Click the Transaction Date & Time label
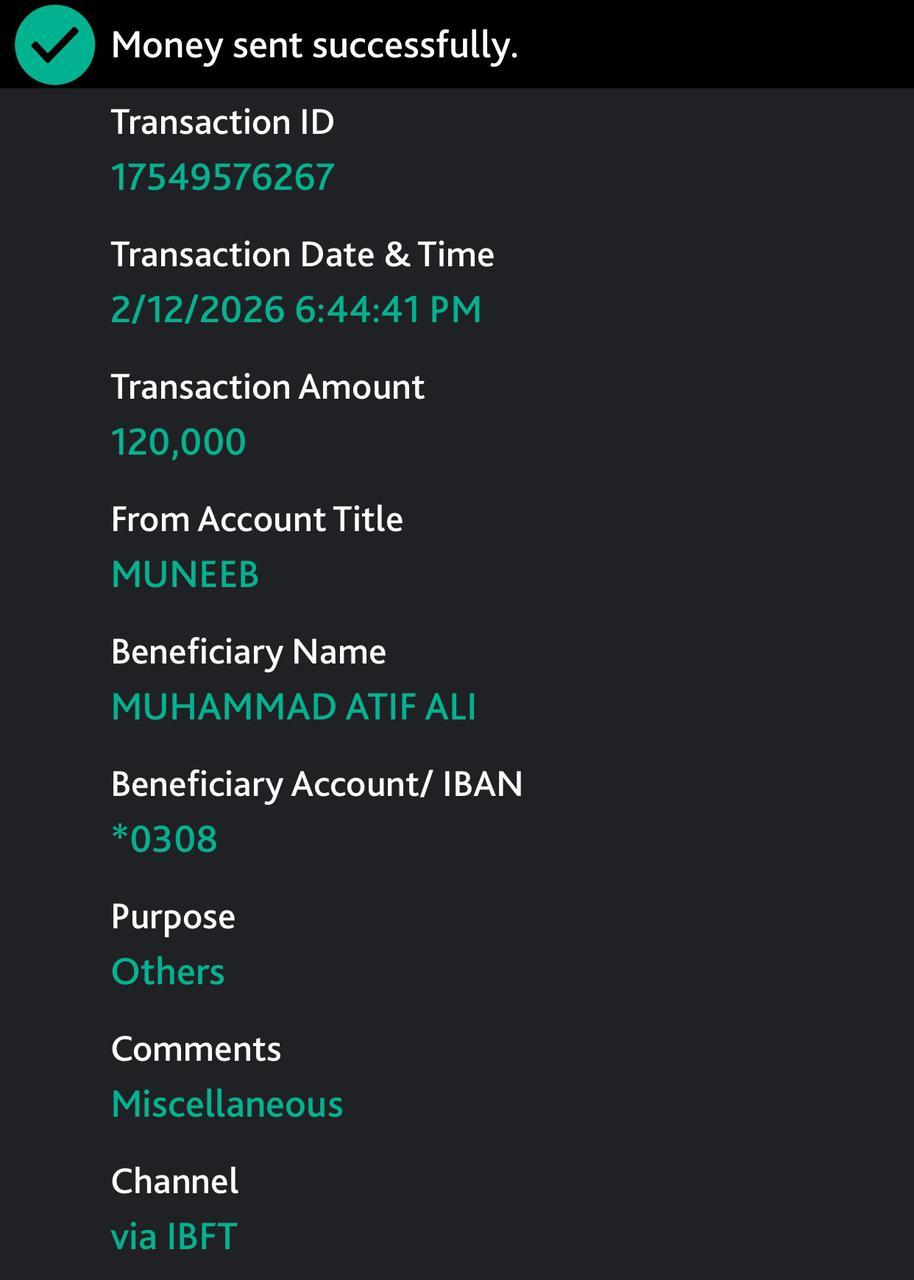914x1280 pixels. [x=302, y=254]
